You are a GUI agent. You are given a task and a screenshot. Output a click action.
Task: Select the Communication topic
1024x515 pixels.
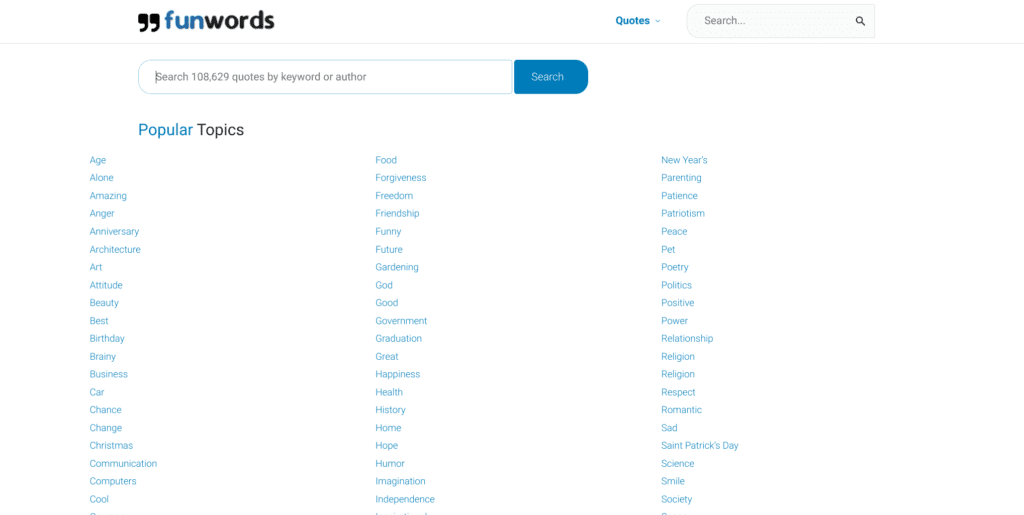(x=123, y=463)
